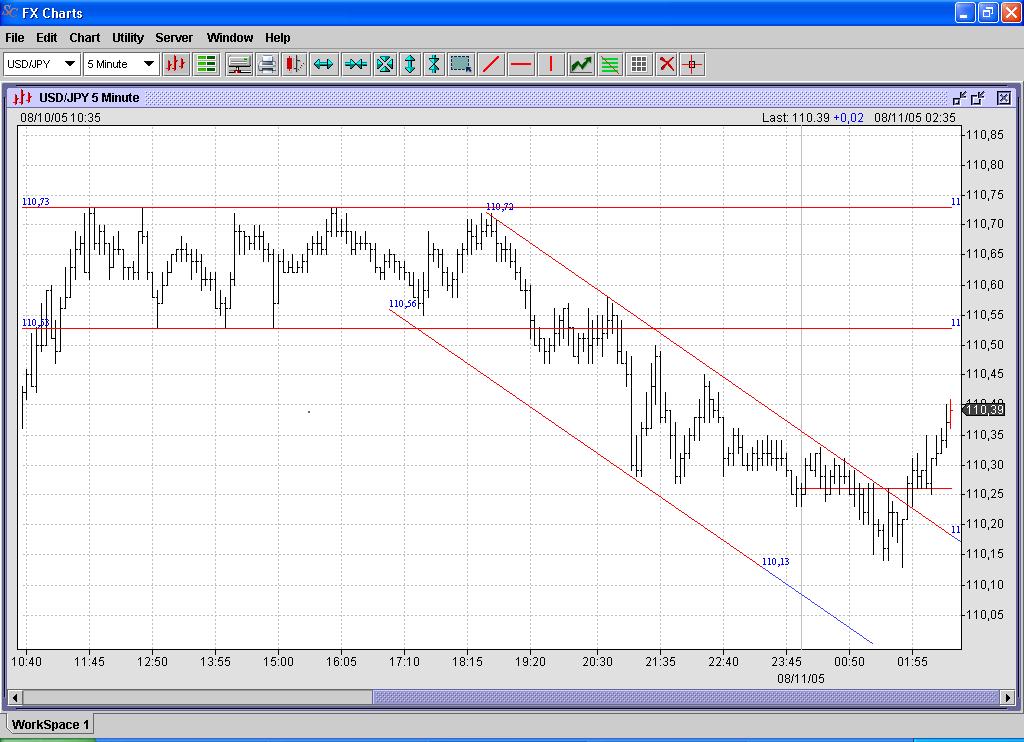Screen dimensions: 1024x742
Task: Click the 110,56 channel line label
Action: point(402,304)
